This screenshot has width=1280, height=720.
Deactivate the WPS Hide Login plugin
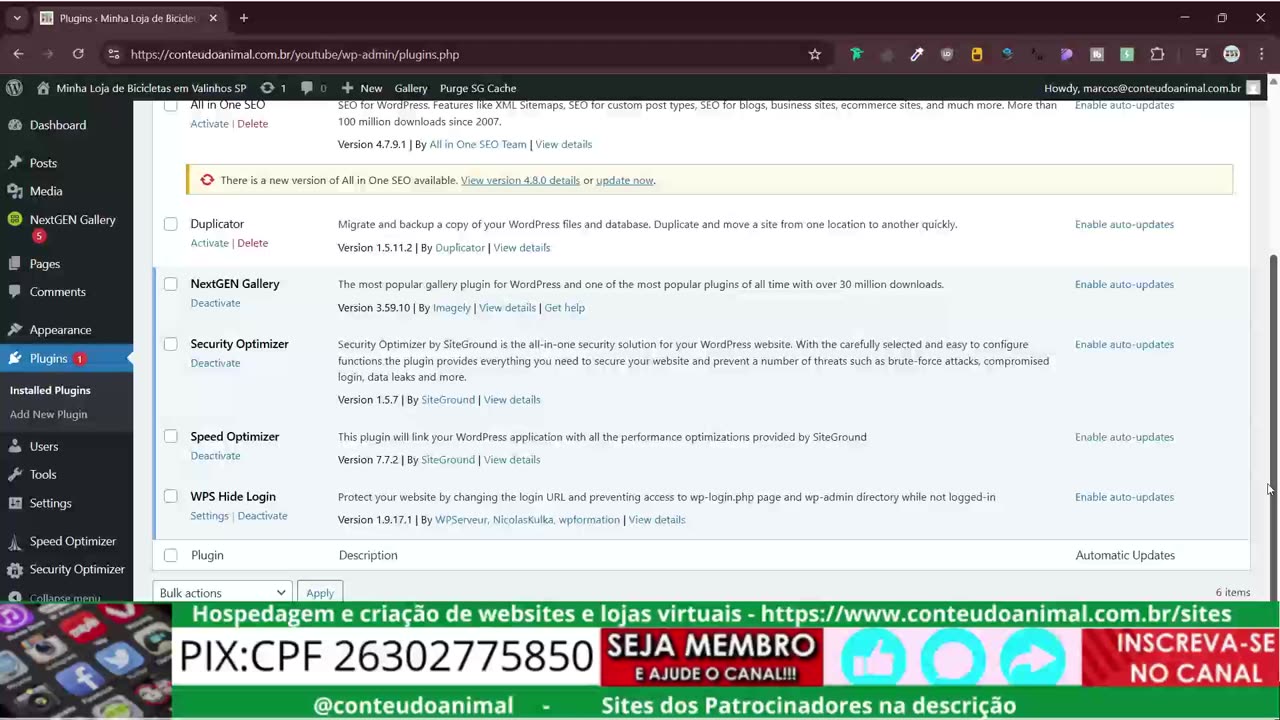tap(262, 516)
